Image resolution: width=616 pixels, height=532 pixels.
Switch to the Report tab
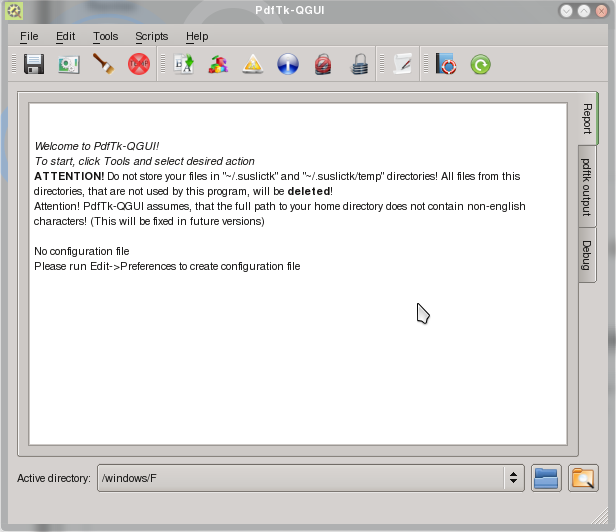click(587, 119)
